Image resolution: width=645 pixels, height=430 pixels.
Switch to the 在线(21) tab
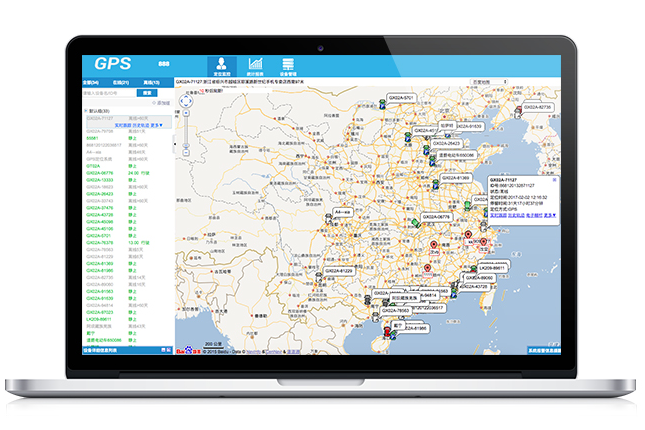click(121, 81)
